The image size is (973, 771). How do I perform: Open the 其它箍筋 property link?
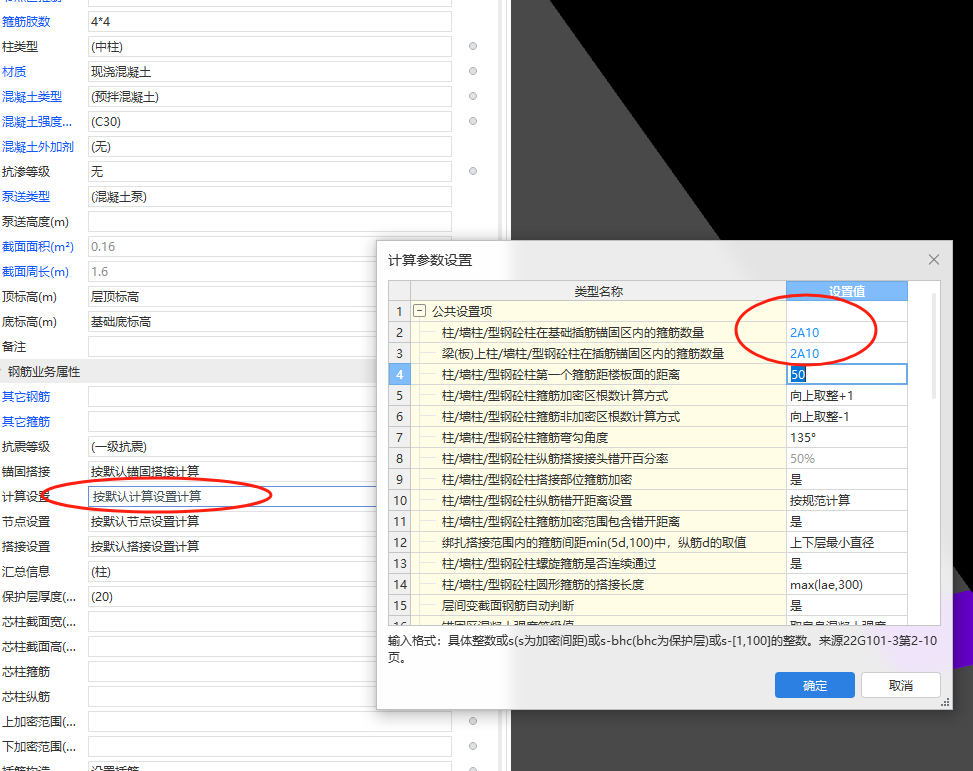coord(26,422)
